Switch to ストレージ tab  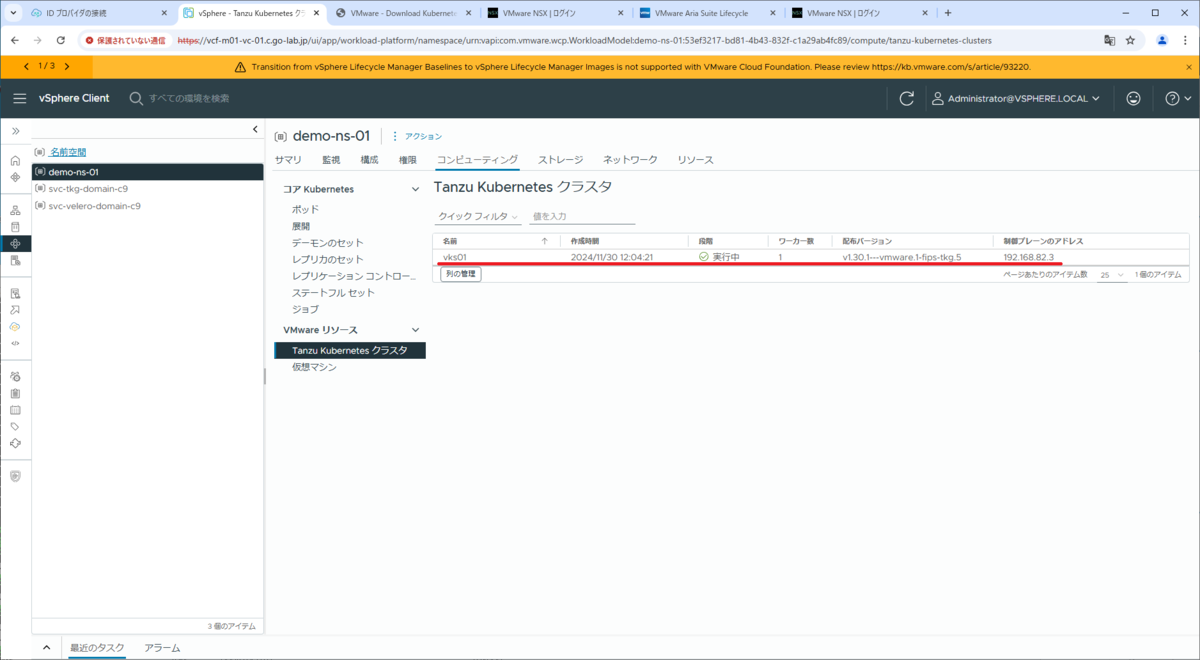tap(560, 160)
